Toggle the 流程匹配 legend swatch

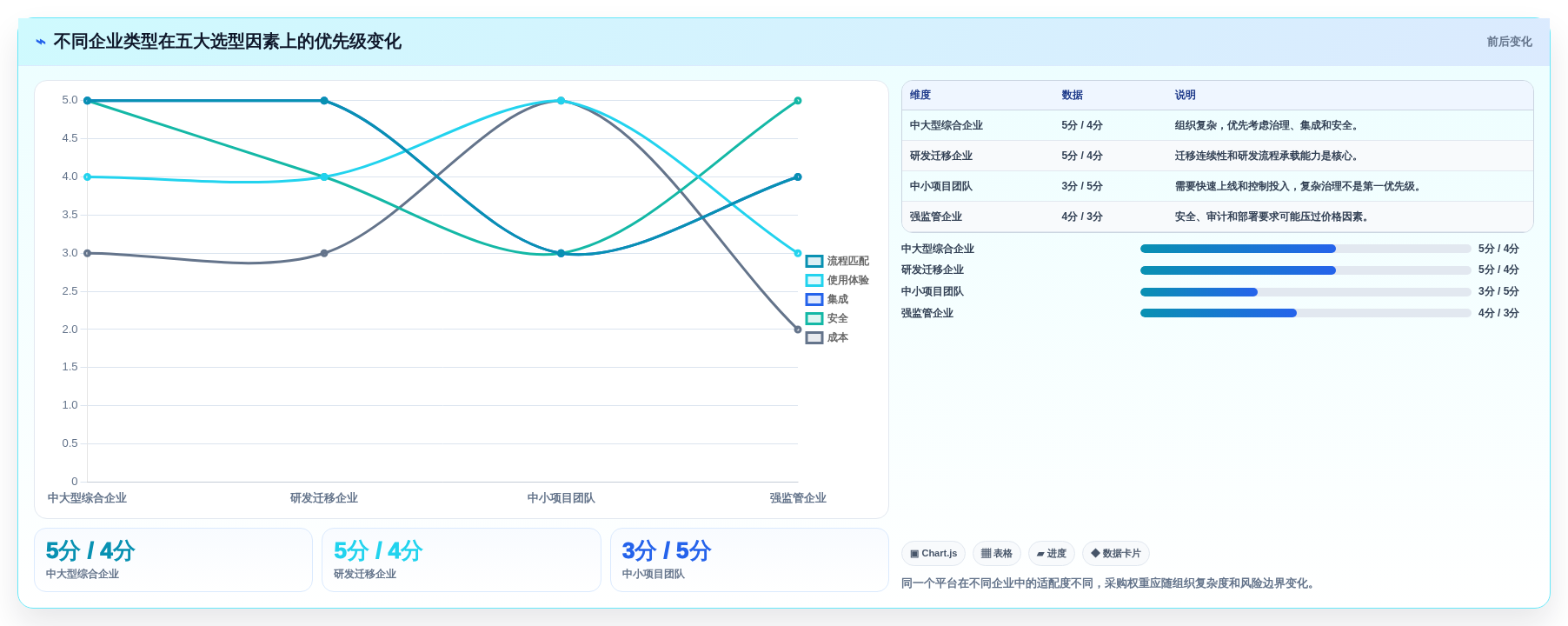[814, 261]
